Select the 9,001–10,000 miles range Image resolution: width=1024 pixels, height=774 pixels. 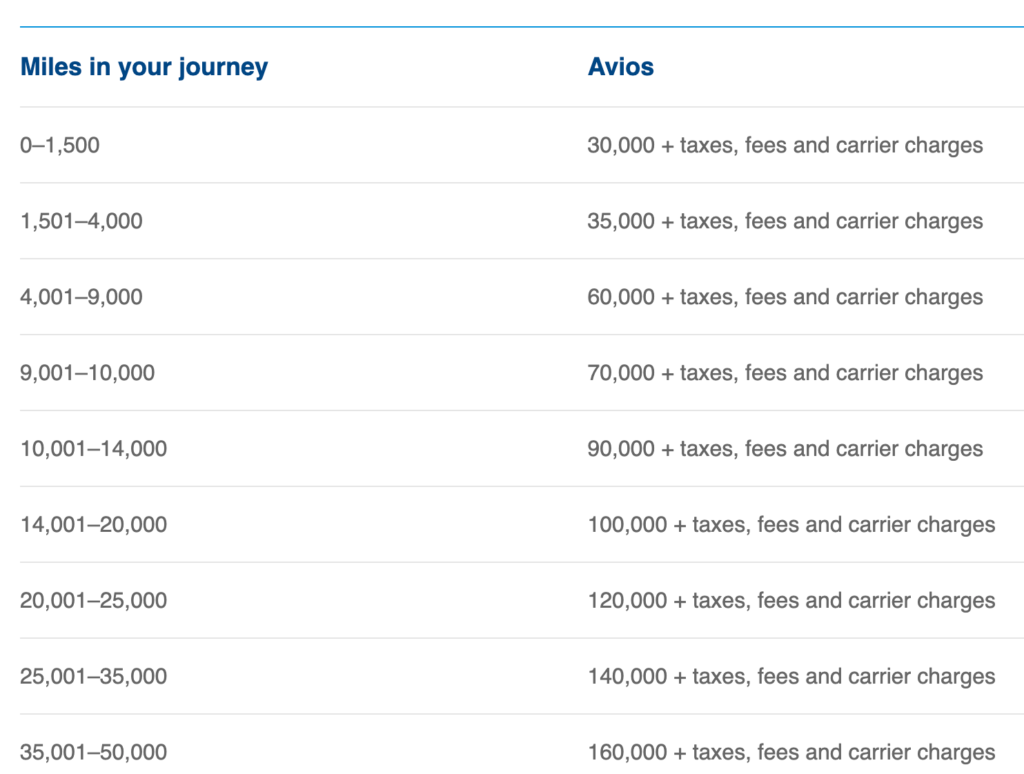pyautogui.click(x=88, y=372)
